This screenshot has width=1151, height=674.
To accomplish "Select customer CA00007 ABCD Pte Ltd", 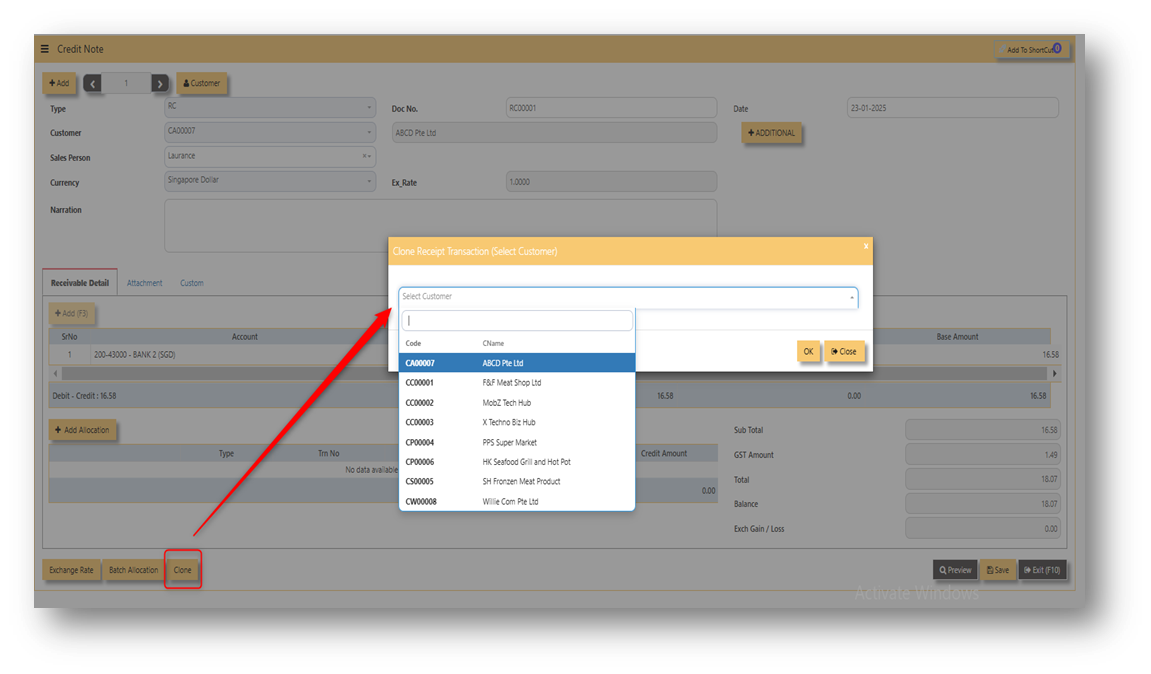I will point(517,363).
